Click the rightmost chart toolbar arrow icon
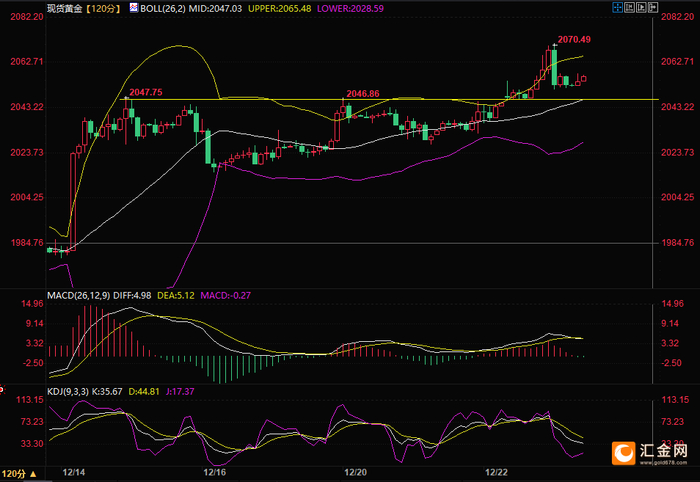The image size is (700, 482). coord(653,7)
